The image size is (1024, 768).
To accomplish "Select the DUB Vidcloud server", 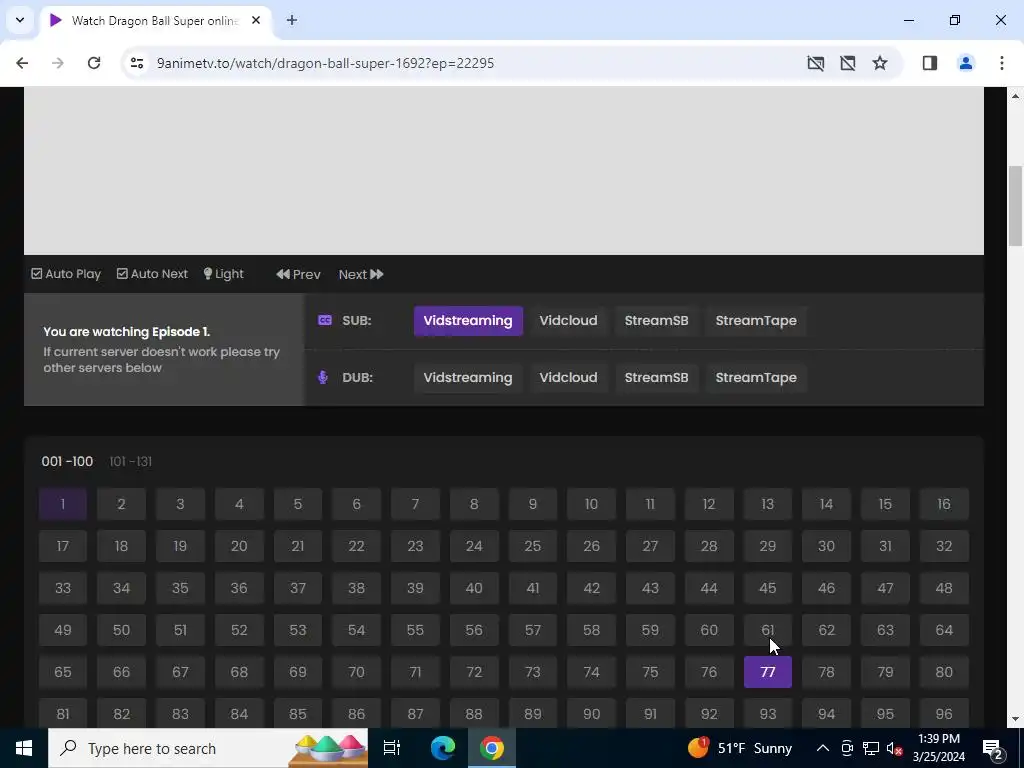I will pyautogui.click(x=568, y=377).
